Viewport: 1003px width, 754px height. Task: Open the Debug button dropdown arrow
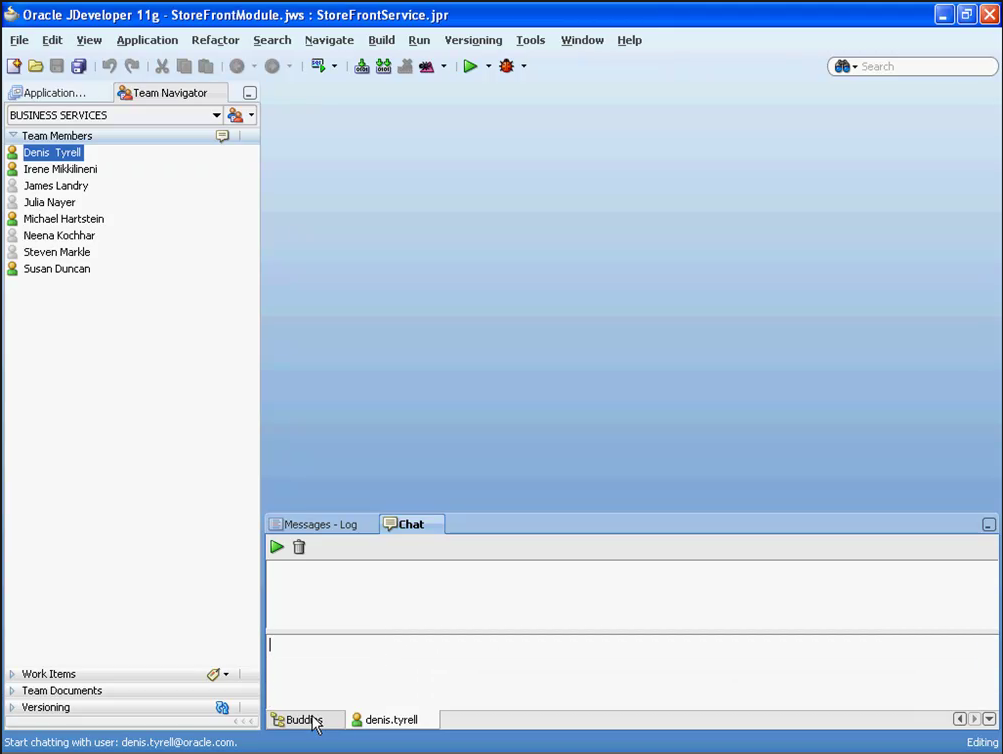click(524, 66)
